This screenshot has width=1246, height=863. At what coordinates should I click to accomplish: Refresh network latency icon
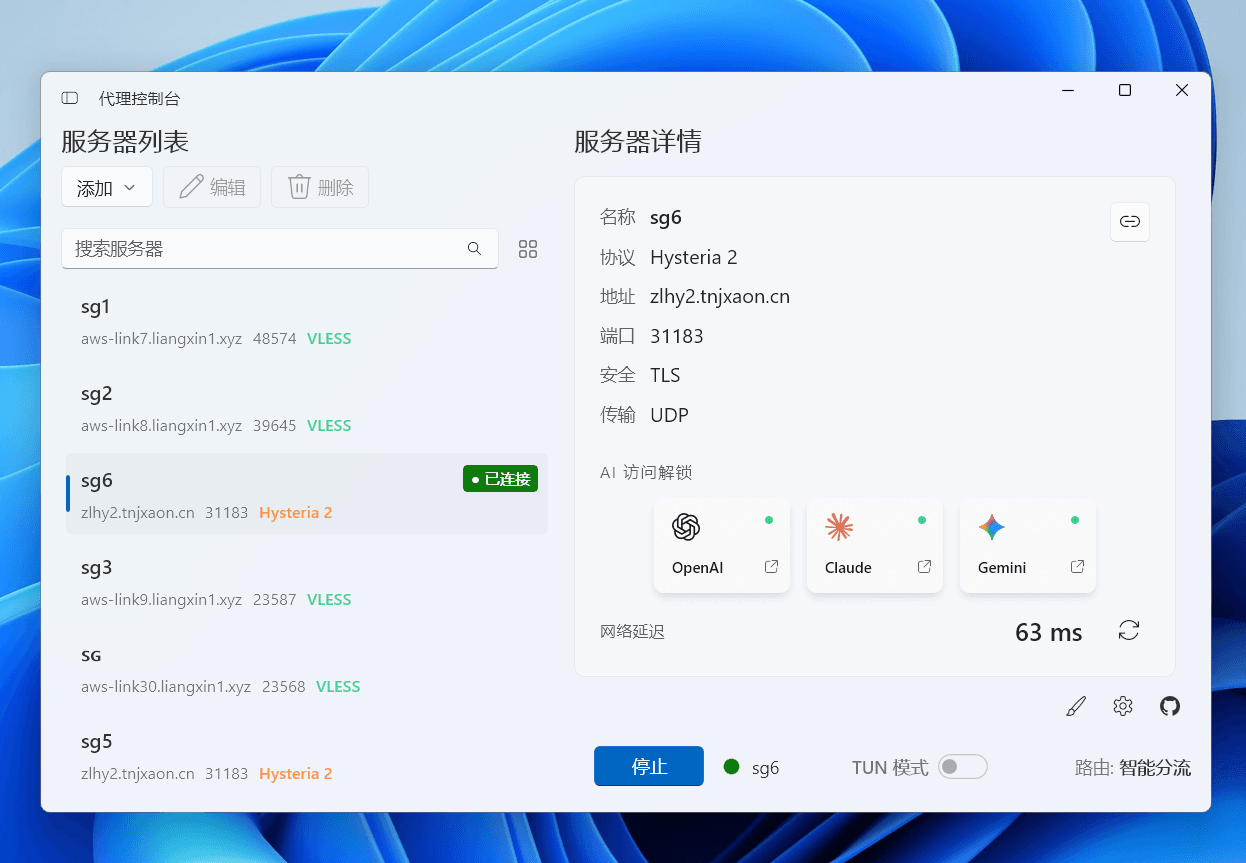[x=1129, y=630]
